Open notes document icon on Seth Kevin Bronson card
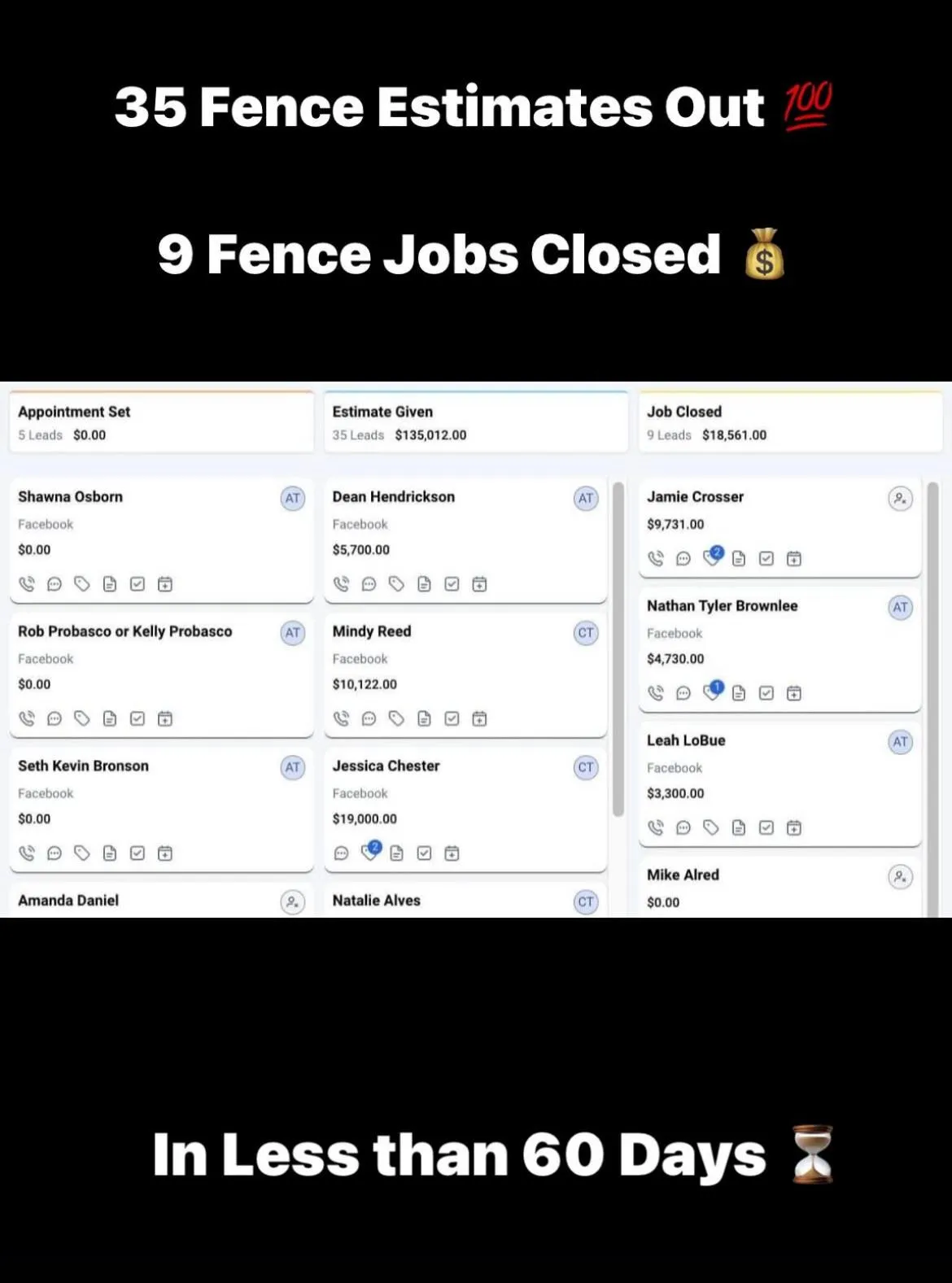The image size is (952, 1283). [110, 853]
